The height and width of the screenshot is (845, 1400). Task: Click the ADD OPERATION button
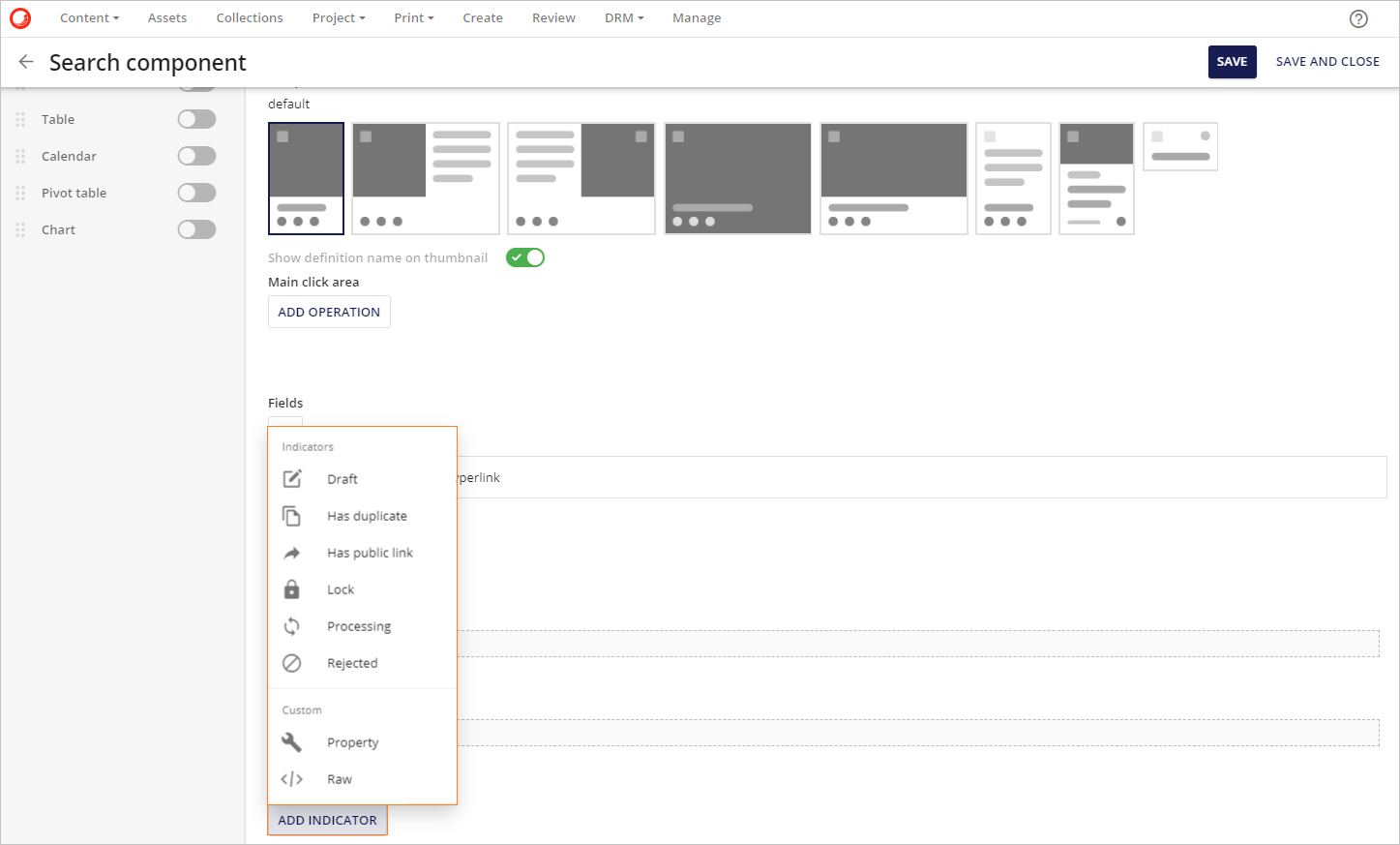[x=329, y=312]
